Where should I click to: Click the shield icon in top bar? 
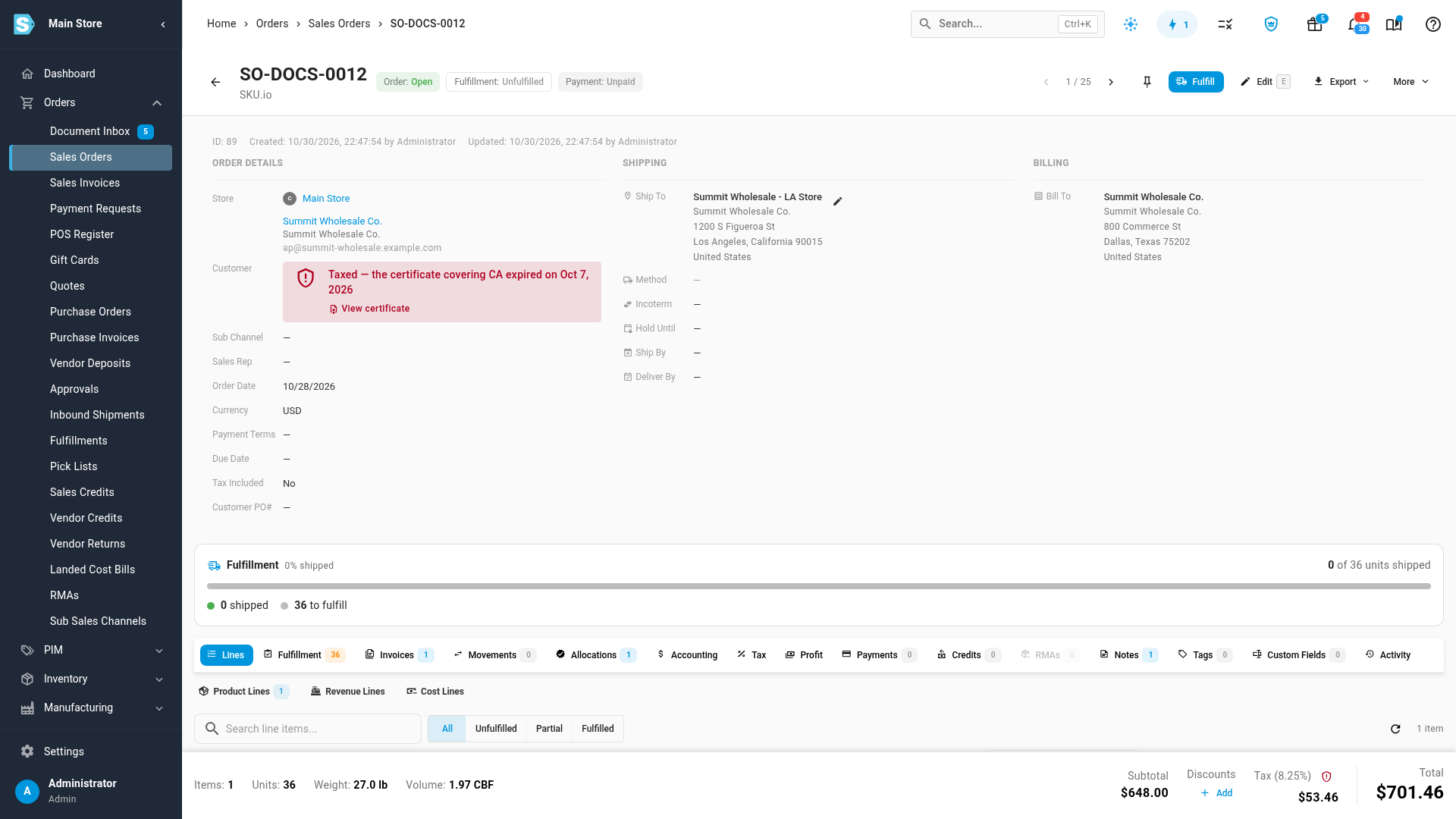[x=1271, y=24]
